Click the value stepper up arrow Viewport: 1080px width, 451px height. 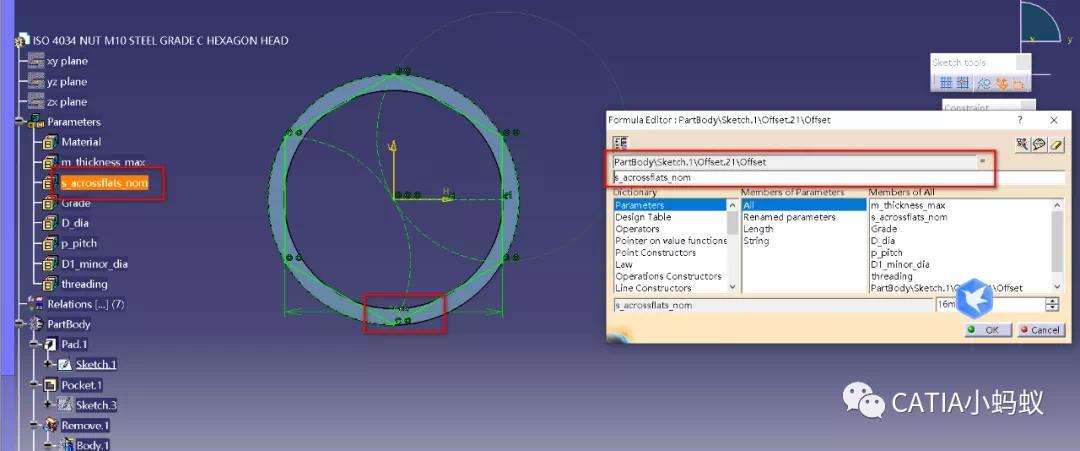click(x=1052, y=300)
